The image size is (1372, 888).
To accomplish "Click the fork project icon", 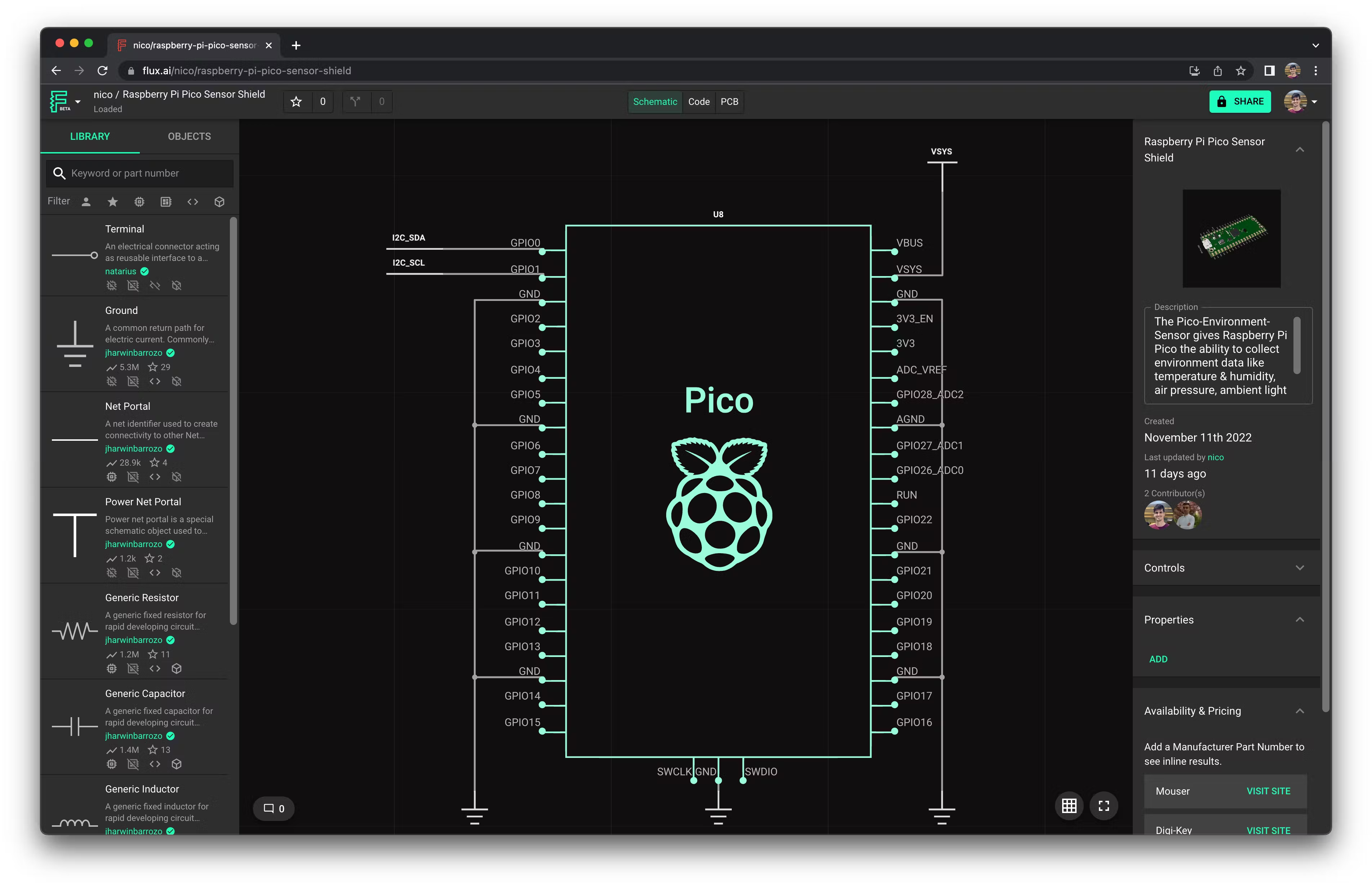I will [x=355, y=102].
